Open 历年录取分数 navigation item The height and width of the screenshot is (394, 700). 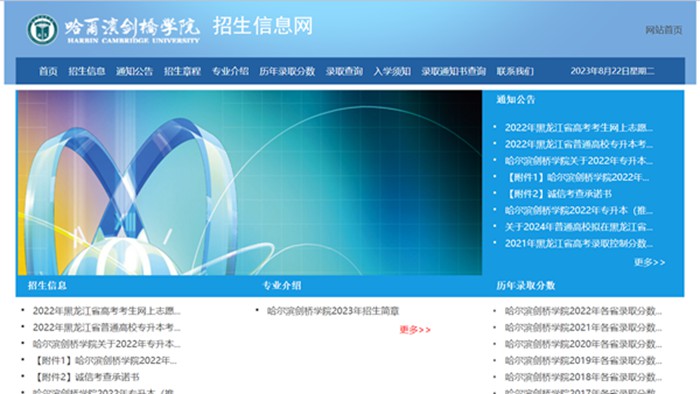287,71
